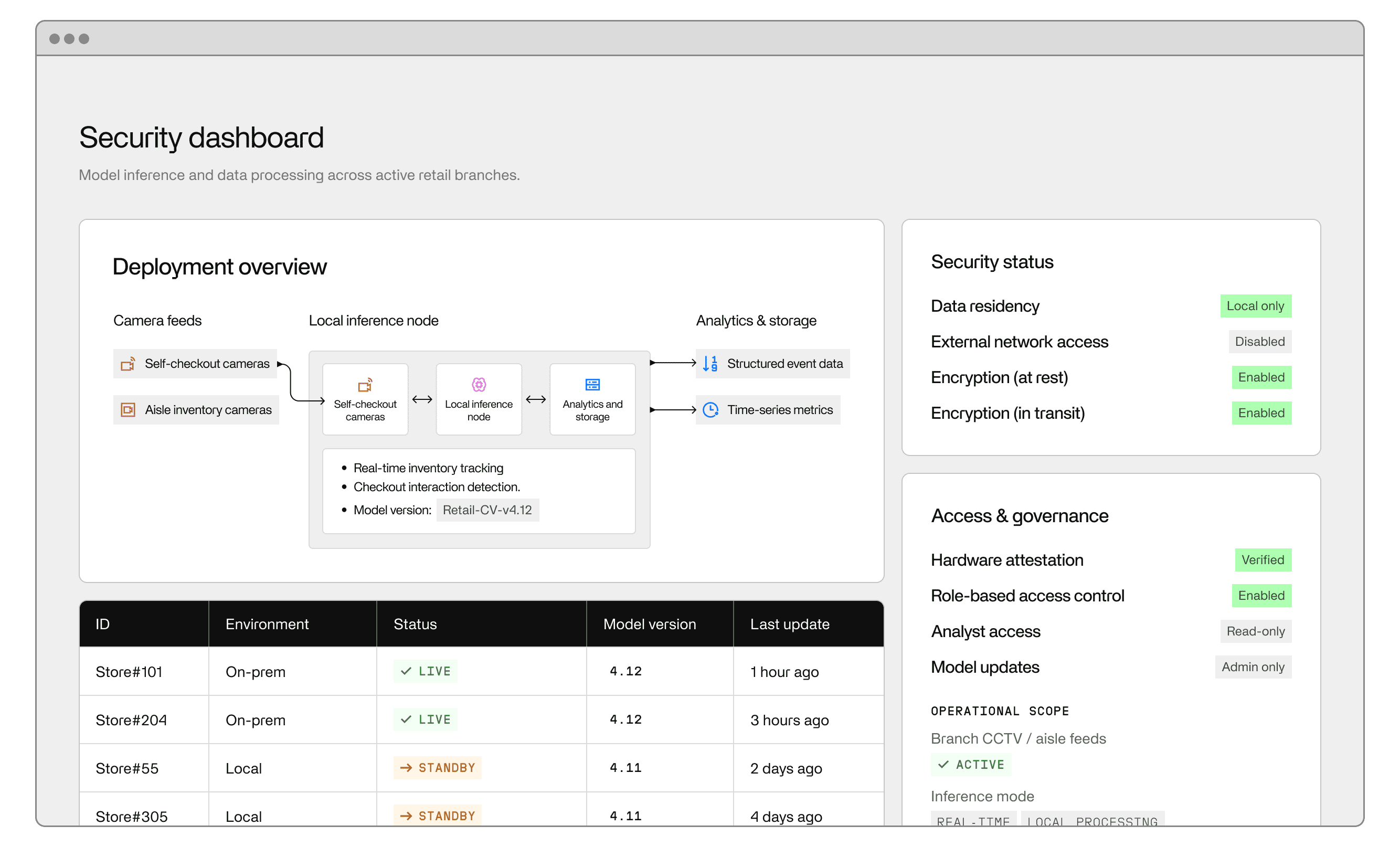Click the Retail-CV-v4.12 model version chip
The image size is (1400, 847).
coord(487,510)
